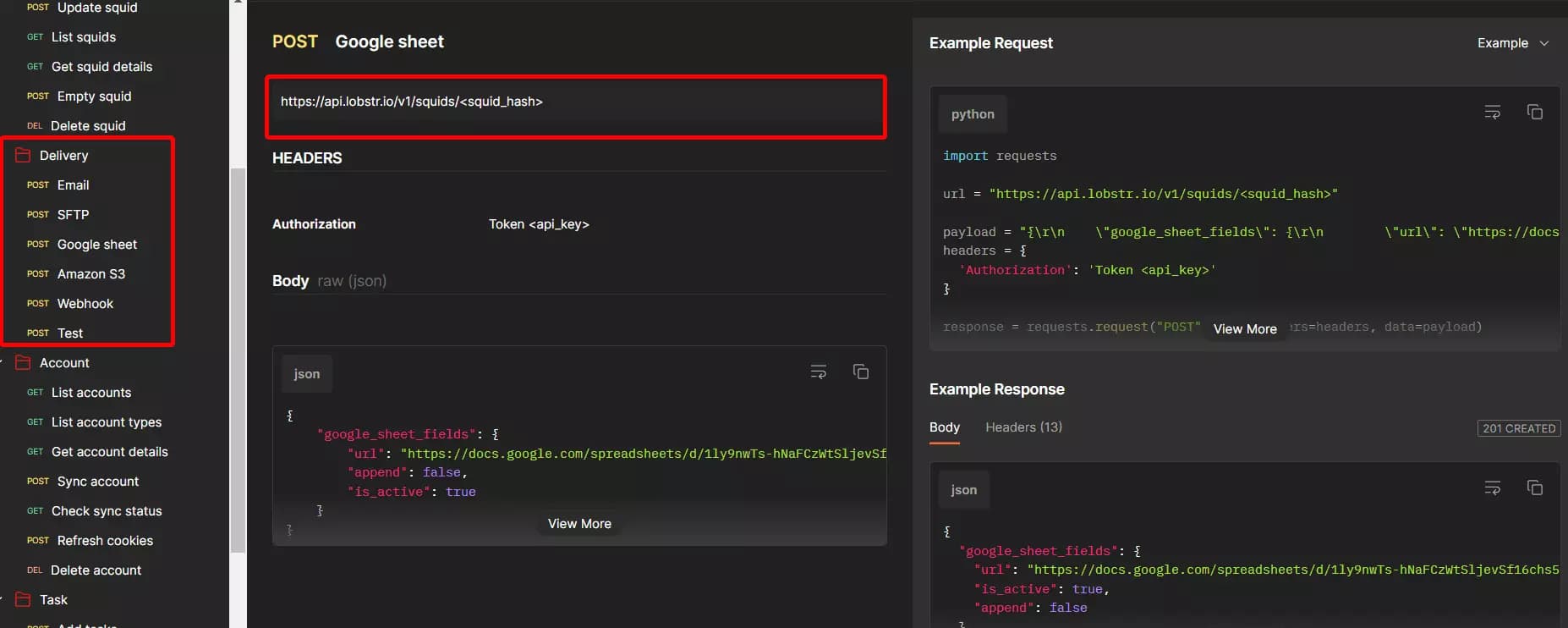
Task: Collapse the Account folder tree
Action: point(3,362)
